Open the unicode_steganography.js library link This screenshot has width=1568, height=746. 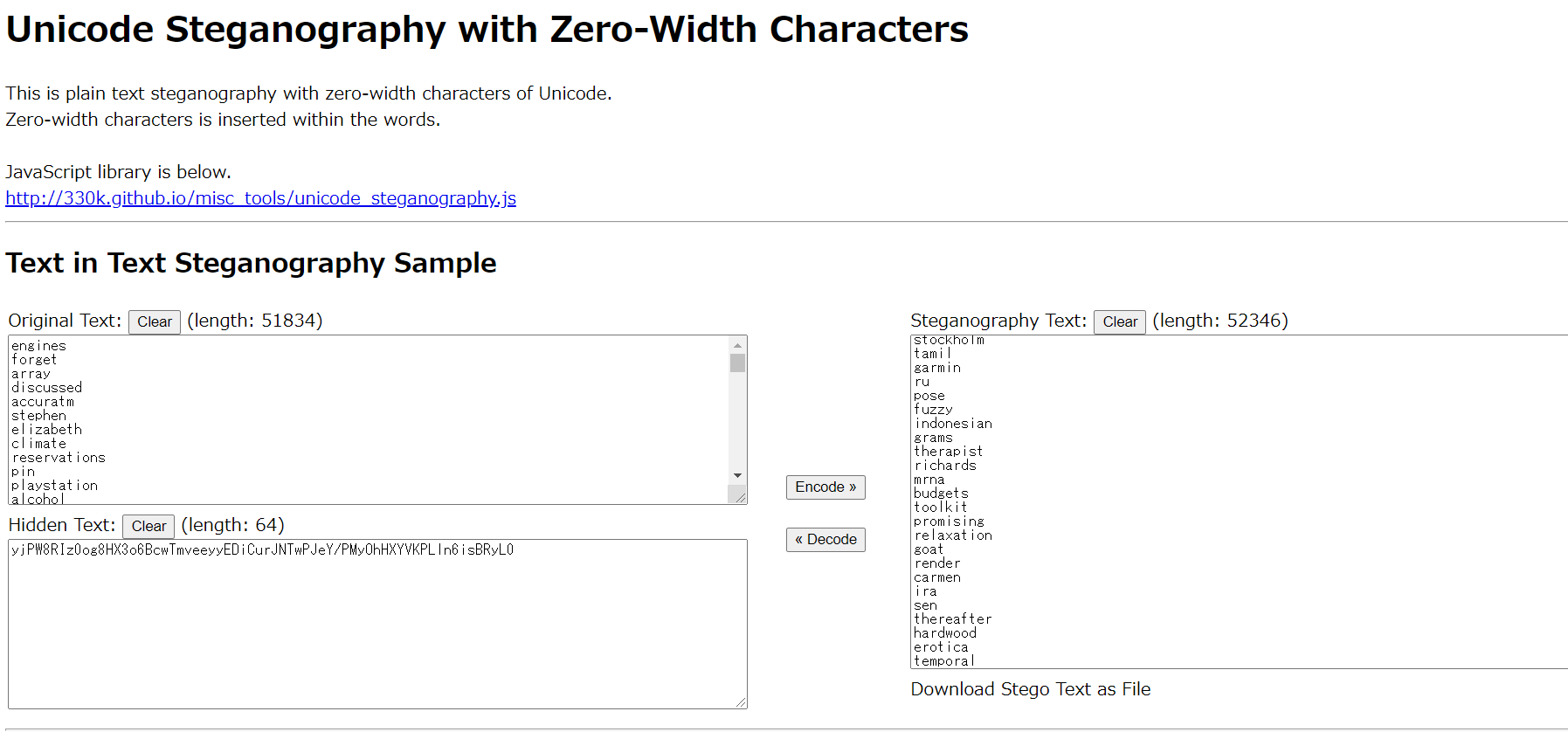tap(260, 198)
